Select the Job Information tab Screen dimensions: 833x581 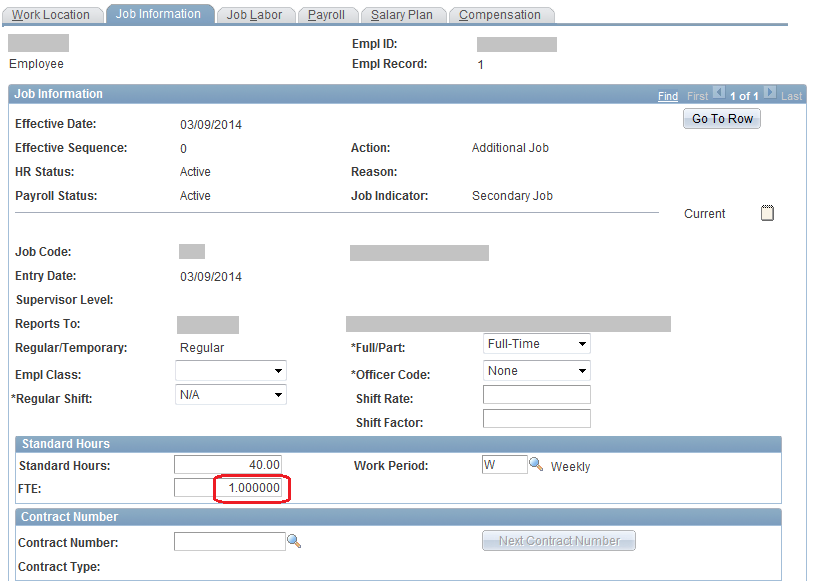(x=158, y=14)
